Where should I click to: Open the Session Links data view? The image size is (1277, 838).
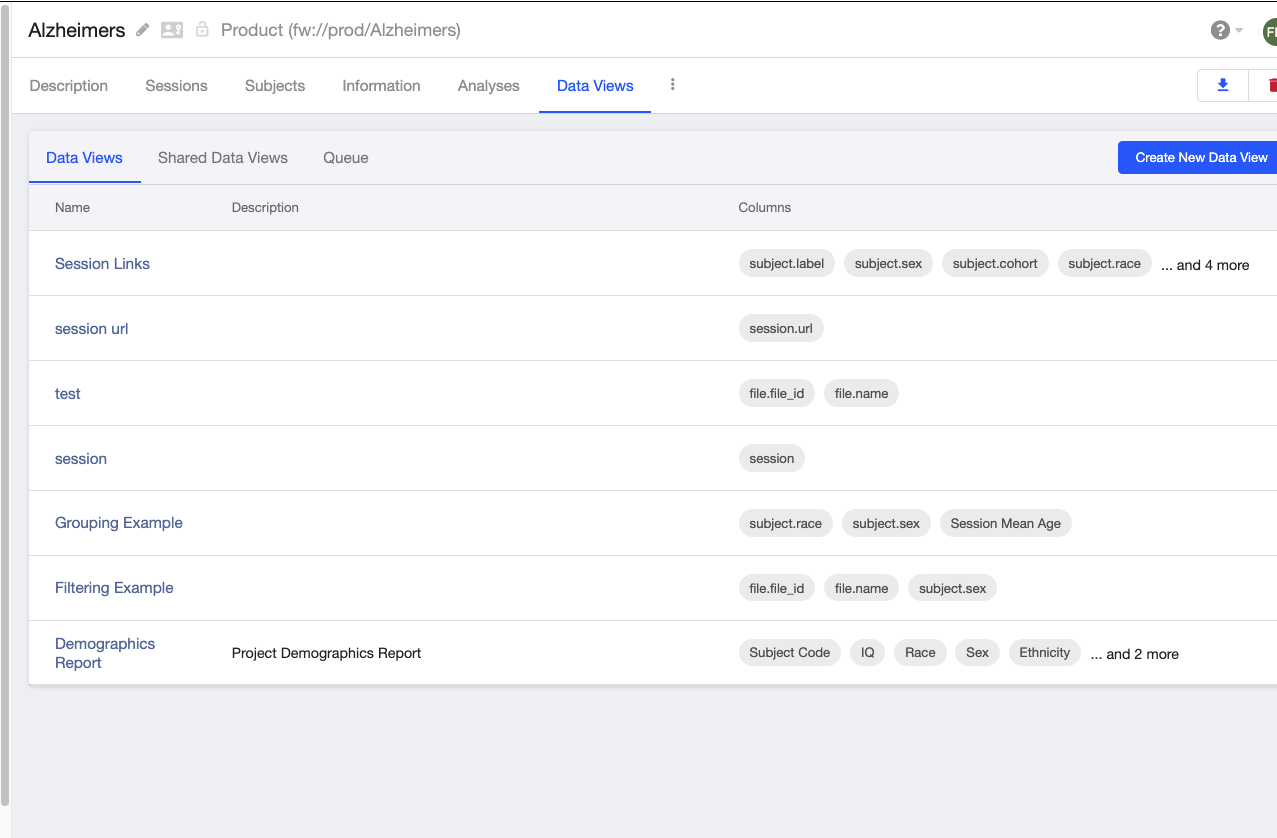pyautogui.click(x=102, y=263)
